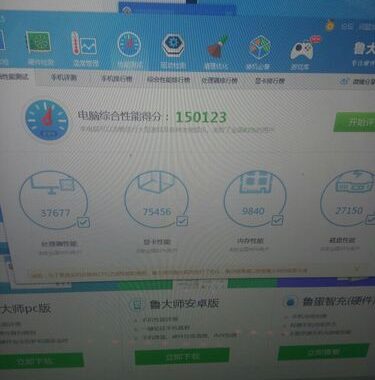Image resolution: width=375 pixels, height=380 pixels.
Task: Click the 显卡性能 label
Action: click(157, 242)
